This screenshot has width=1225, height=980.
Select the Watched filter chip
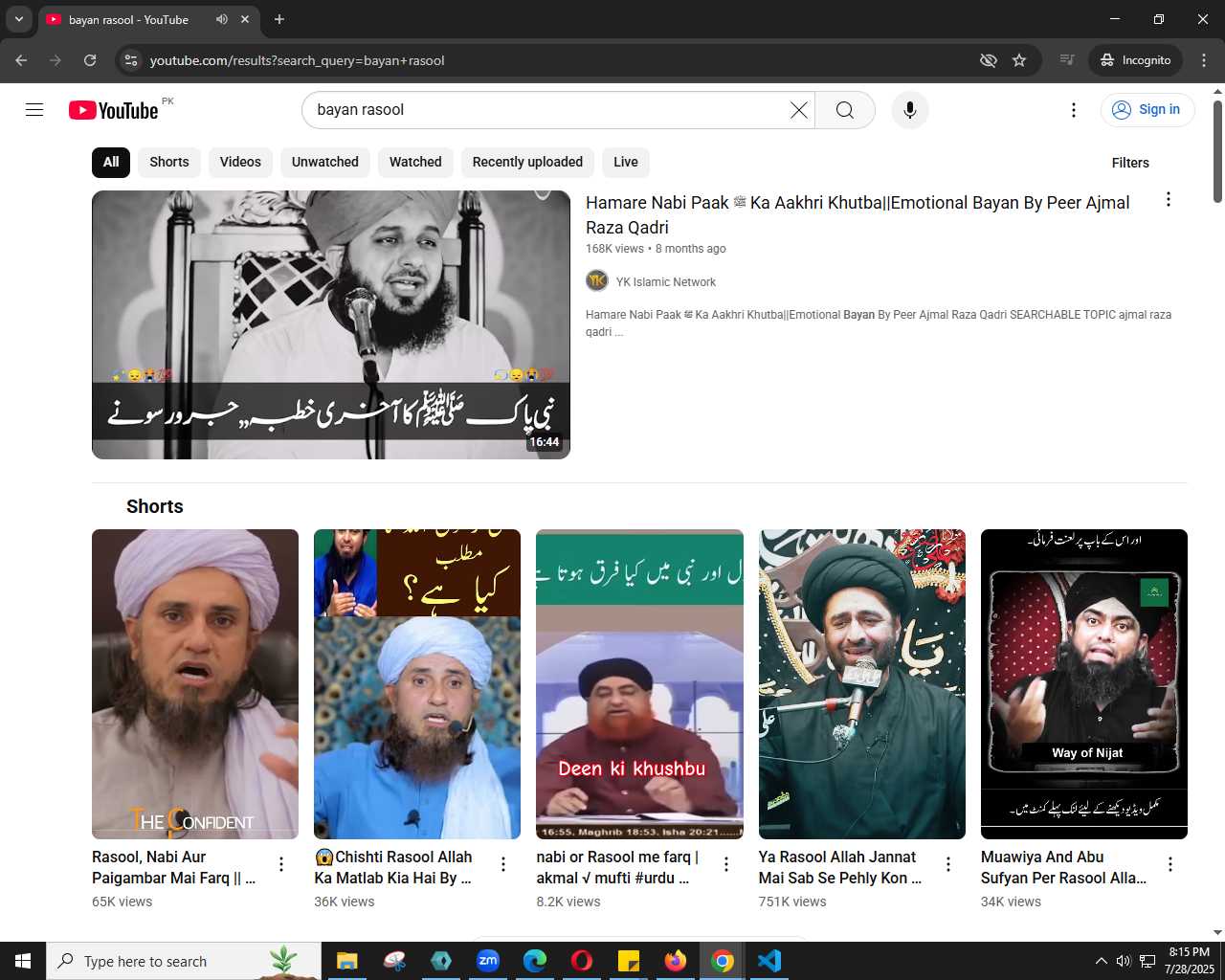(x=415, y=162)
